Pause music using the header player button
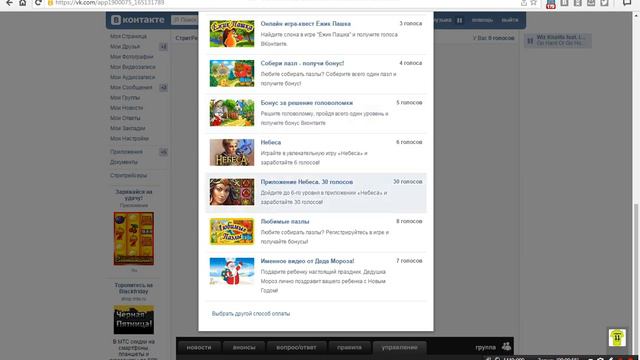Viewport: 640px width, 360px height. click(459, 20)
